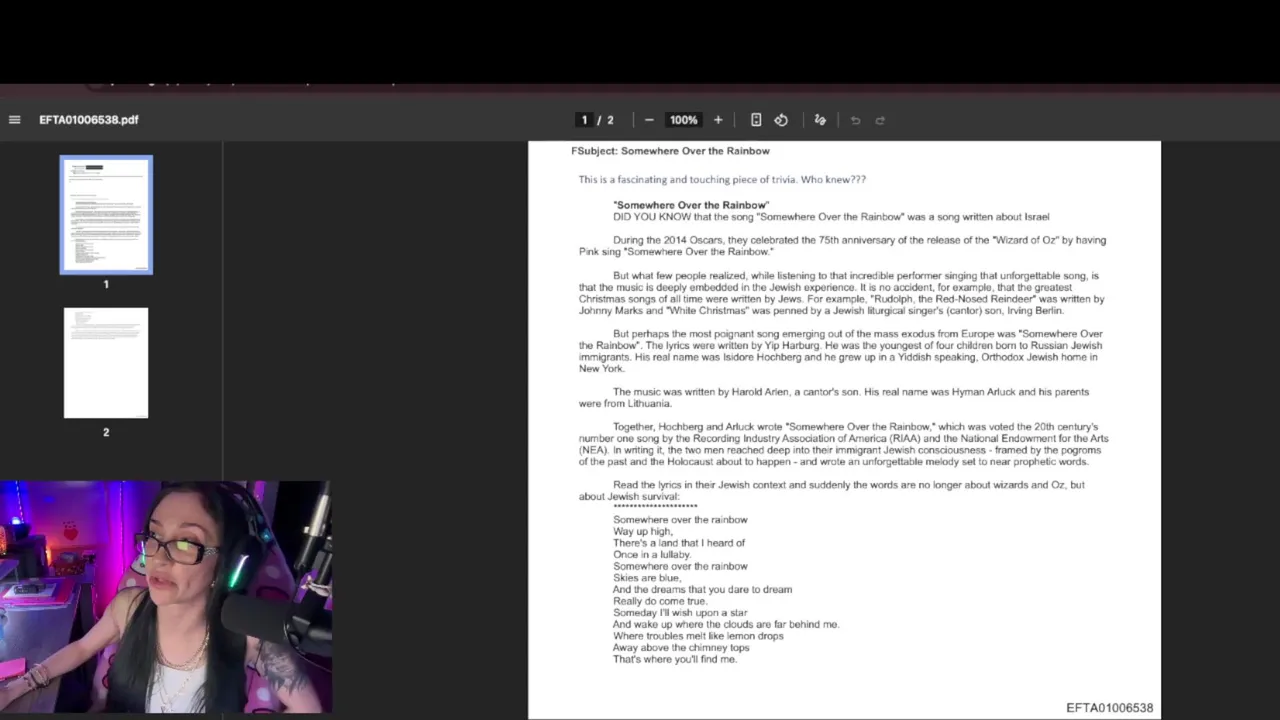
Task: Click 'Read the lyrics in their Jewish context' line
Action: pos(831,491)
